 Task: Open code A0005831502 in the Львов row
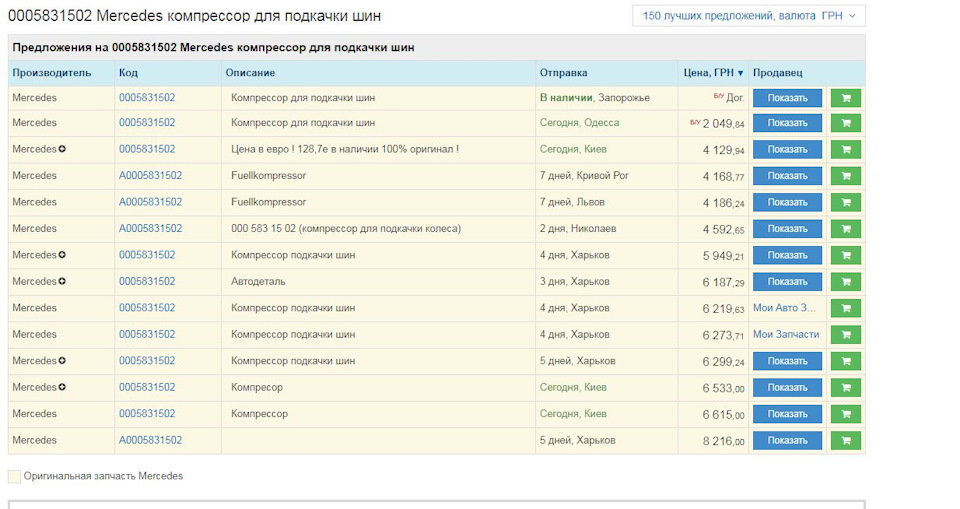(x=151, y=202)
